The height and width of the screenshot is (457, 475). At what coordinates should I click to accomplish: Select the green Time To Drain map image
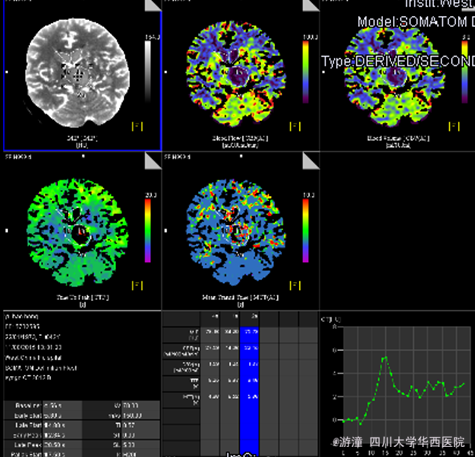(x=78, y=232)
